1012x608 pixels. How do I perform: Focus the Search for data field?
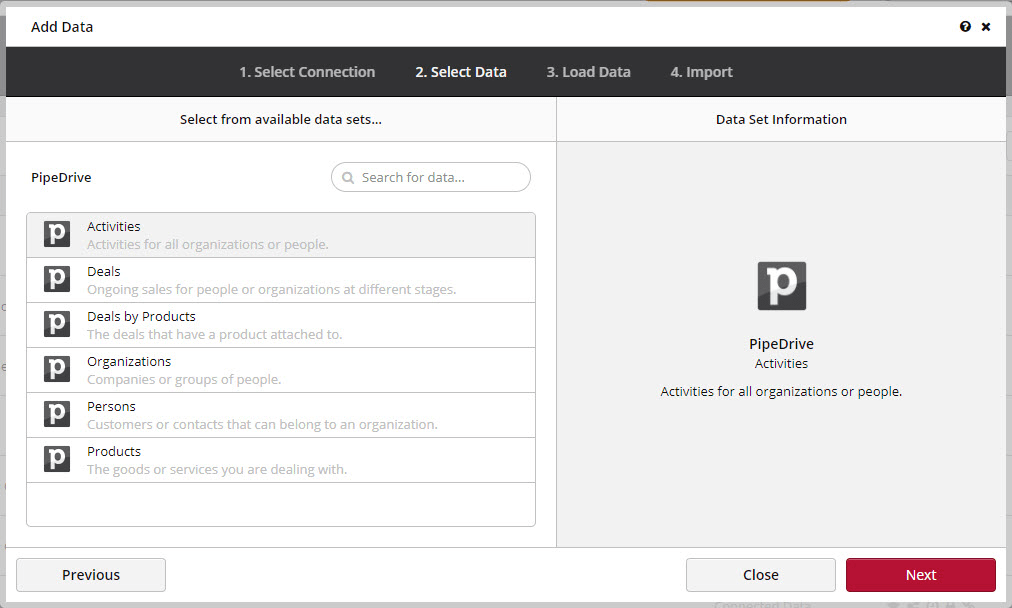click(x=430, y=177)
